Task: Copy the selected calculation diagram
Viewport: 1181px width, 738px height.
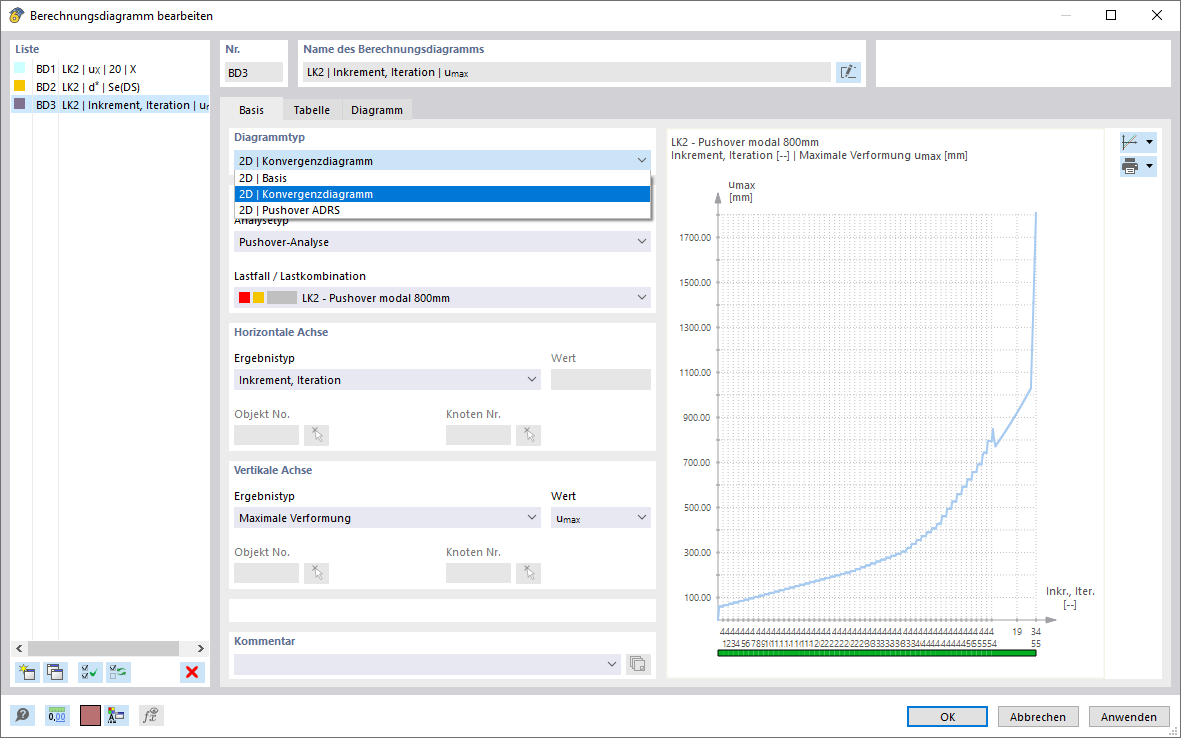Action: pyautogui.click(x=55, y=672)
